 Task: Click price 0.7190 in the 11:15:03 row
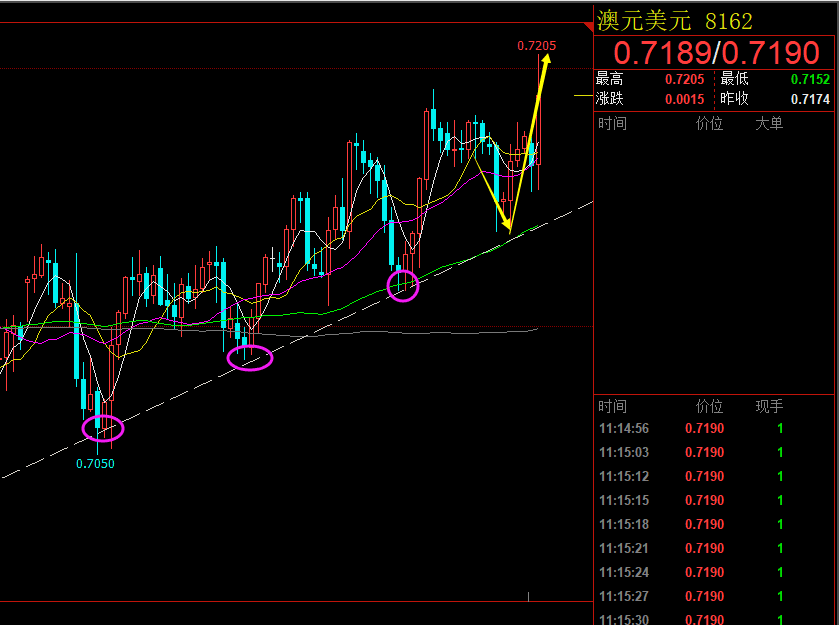click(705, 453)
